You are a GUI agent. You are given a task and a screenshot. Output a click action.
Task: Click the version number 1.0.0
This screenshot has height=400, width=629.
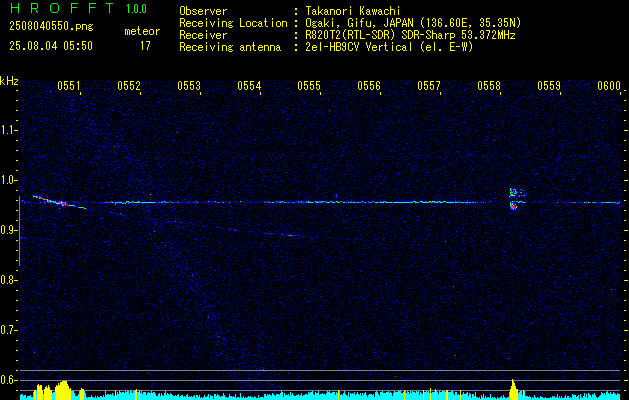pos(136,9)
